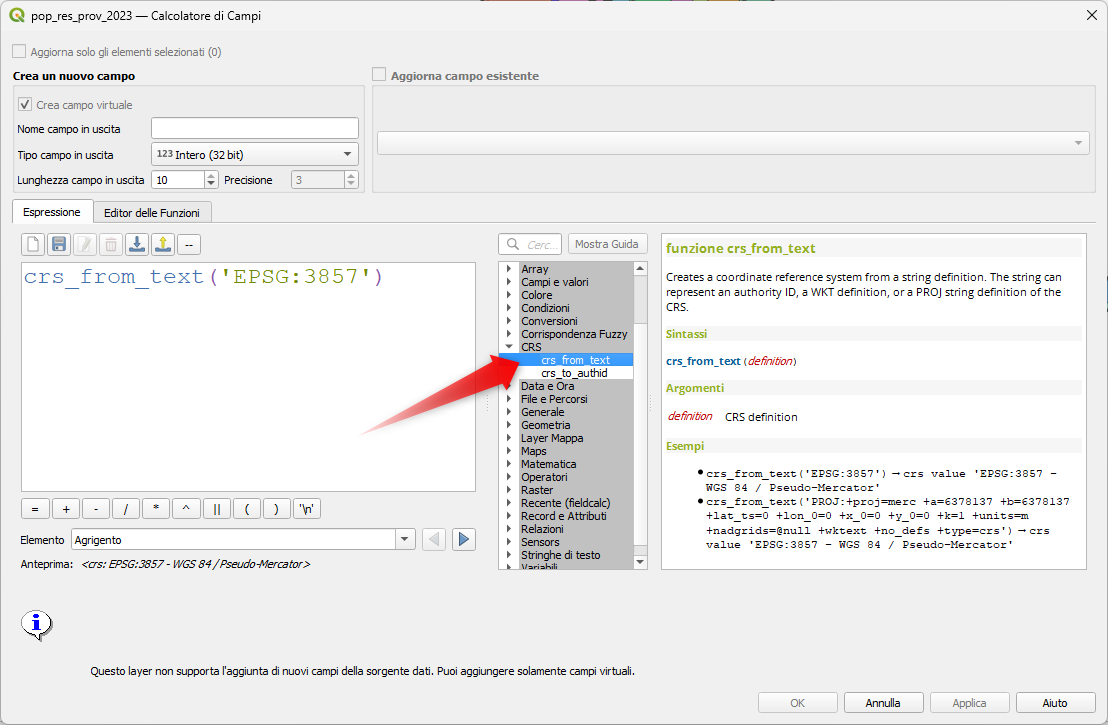
Task: Click the magnifier icon in the function search box
Action: [512, 244]
